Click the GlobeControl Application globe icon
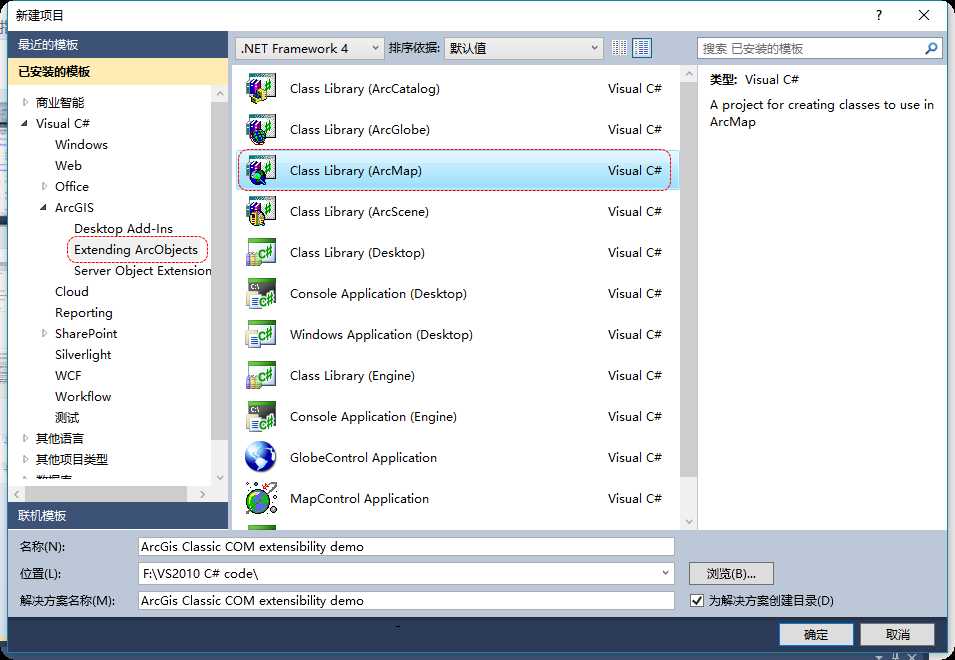Screen dimensions: 955x660 point(261,457)
